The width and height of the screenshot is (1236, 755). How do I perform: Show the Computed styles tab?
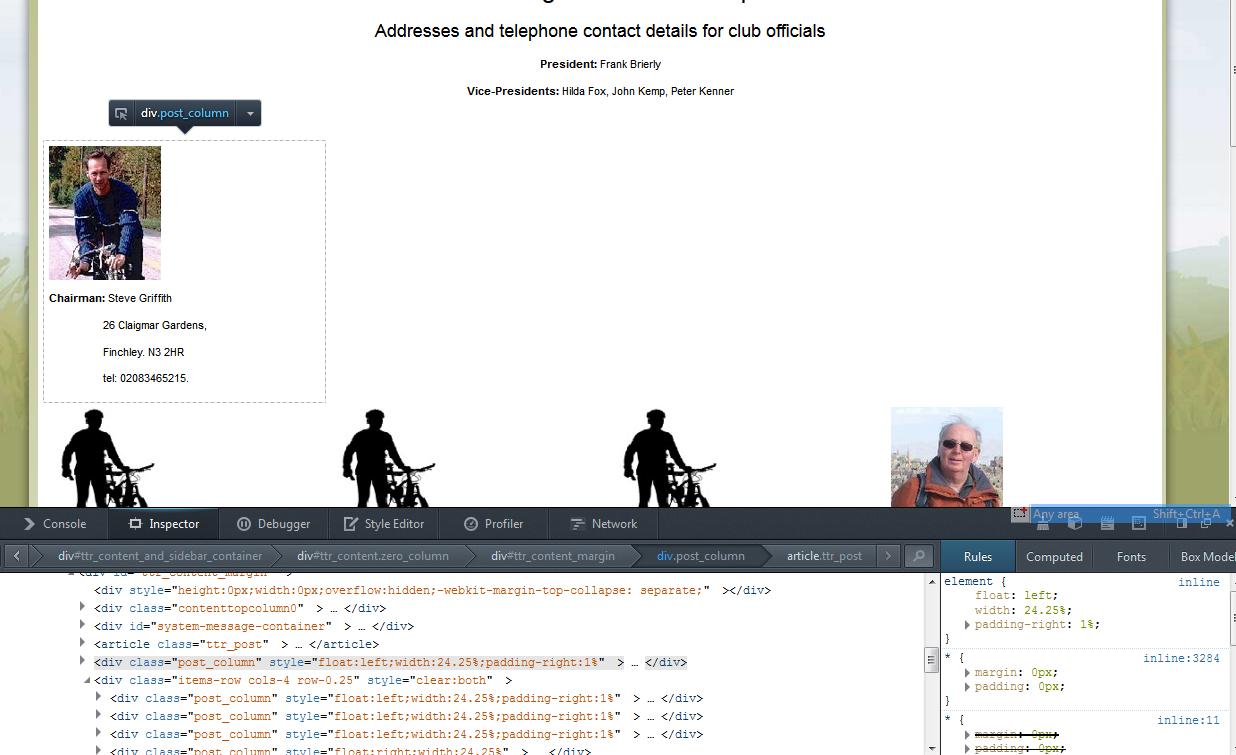1054,556
